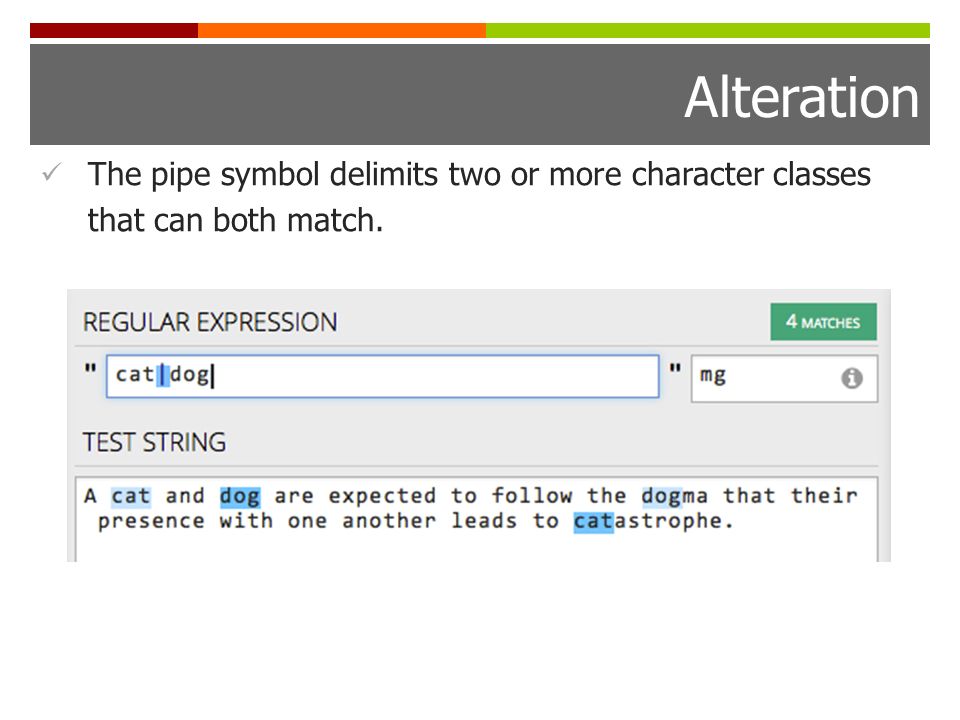Click the bullet text about the pipe symbol

pyautogui.click(x=479, y=197)
